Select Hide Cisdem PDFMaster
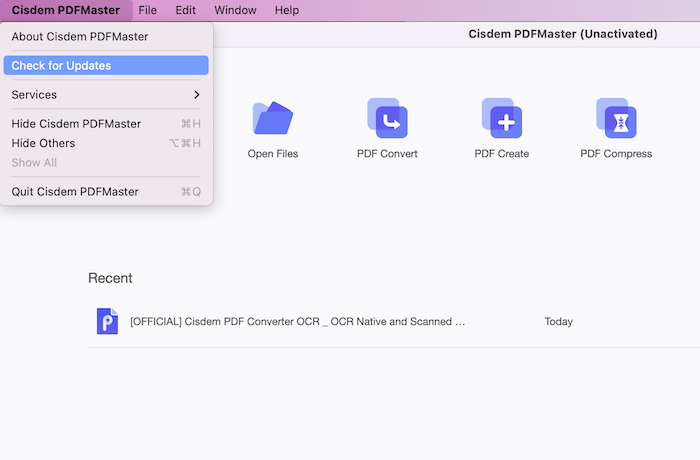 106,124
